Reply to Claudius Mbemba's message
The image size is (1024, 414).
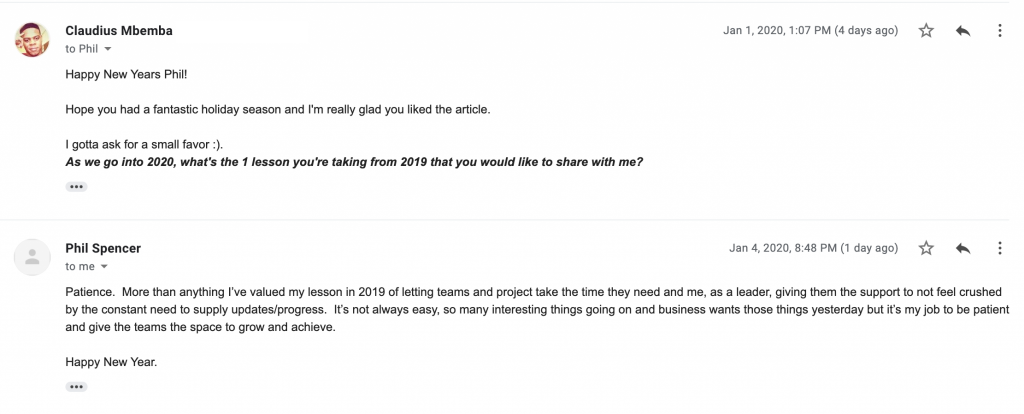pos(963,31)
